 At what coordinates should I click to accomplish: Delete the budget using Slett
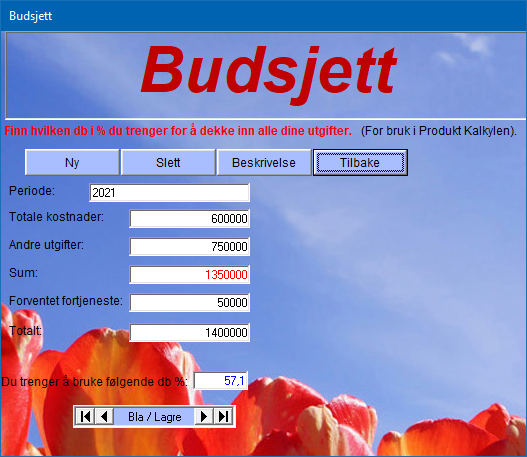tap(168, 163)
